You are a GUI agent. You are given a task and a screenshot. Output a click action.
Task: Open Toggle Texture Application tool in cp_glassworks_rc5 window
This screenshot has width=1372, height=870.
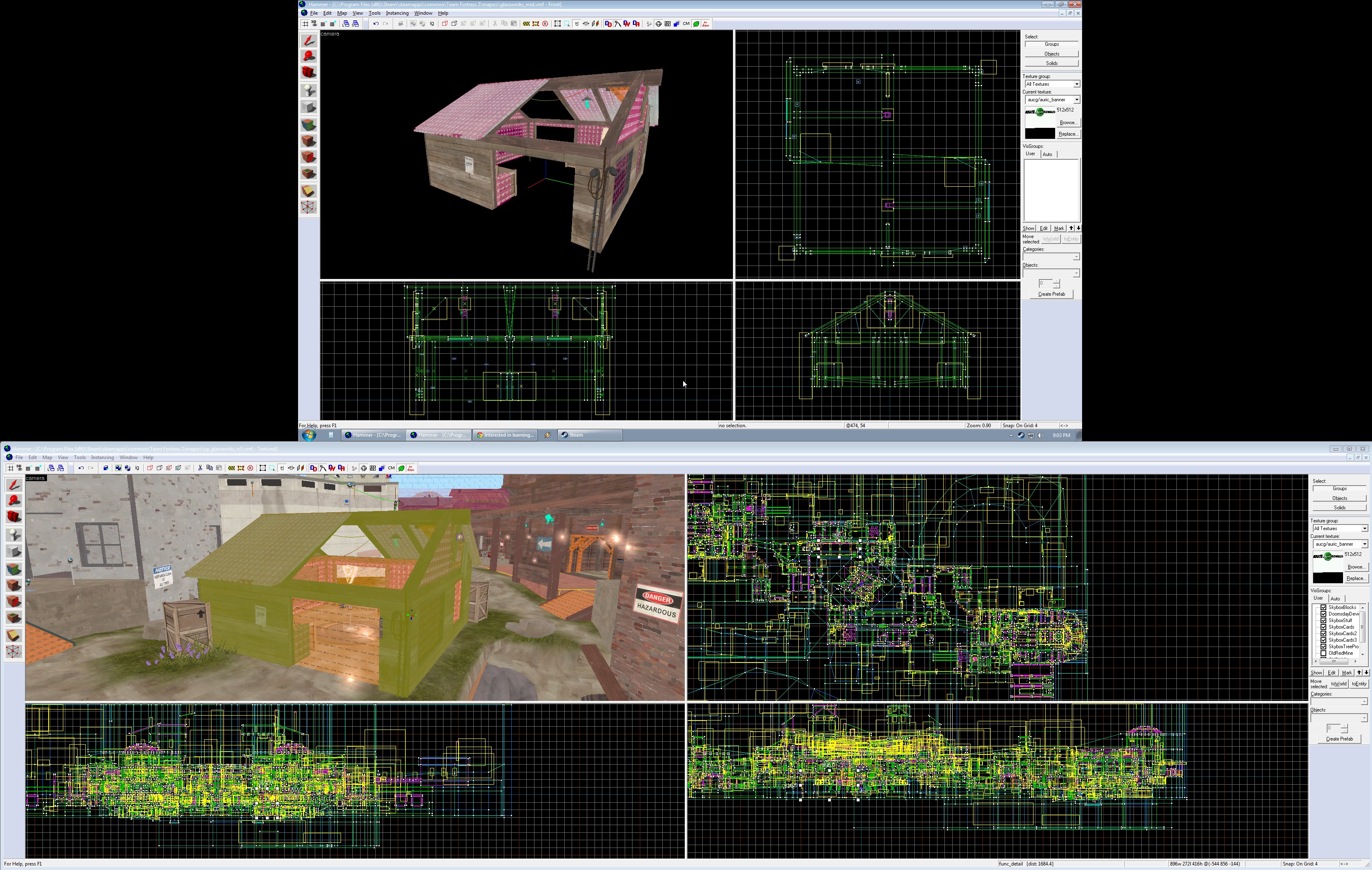pyautogui.click(x=13, y=569)
